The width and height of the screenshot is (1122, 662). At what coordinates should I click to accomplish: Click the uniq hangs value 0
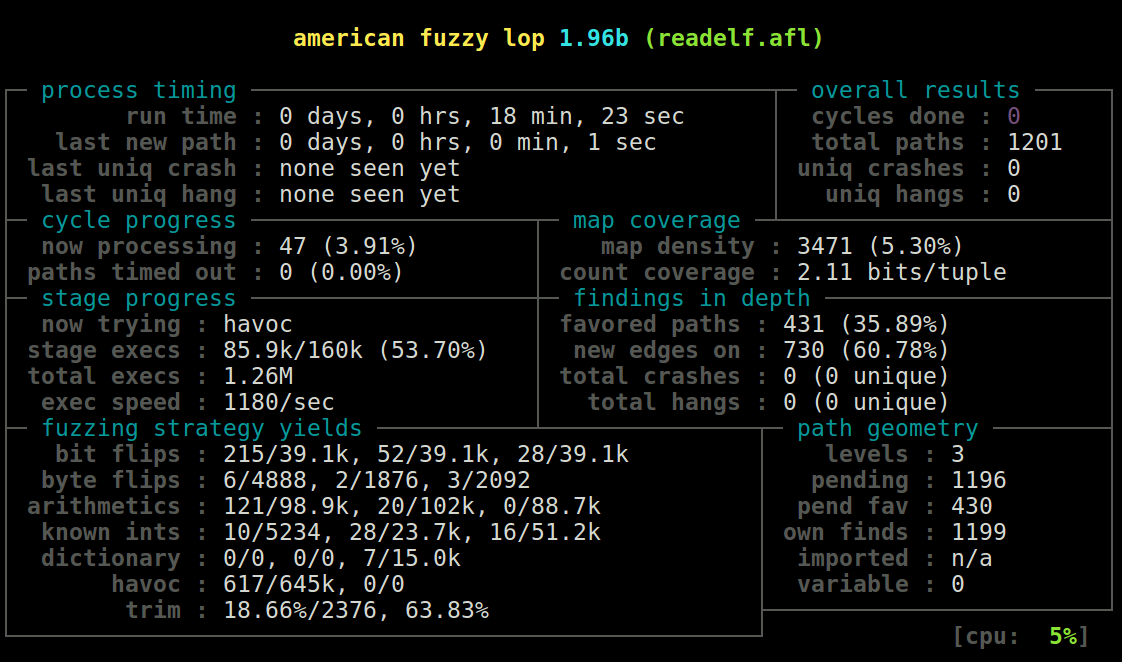pyautogui.click(x=1013, y=195)
